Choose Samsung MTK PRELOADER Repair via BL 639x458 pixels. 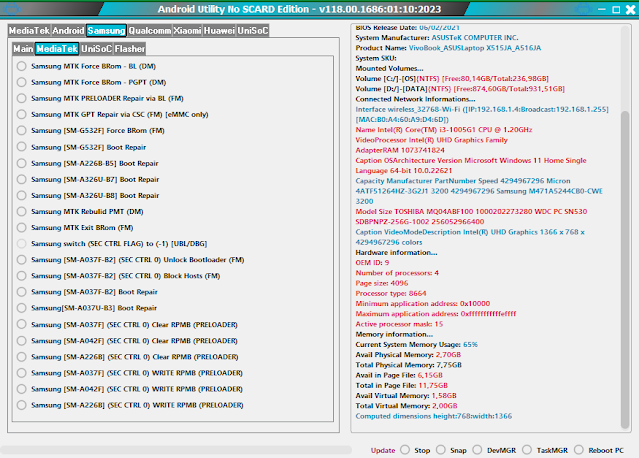point(22,98)
